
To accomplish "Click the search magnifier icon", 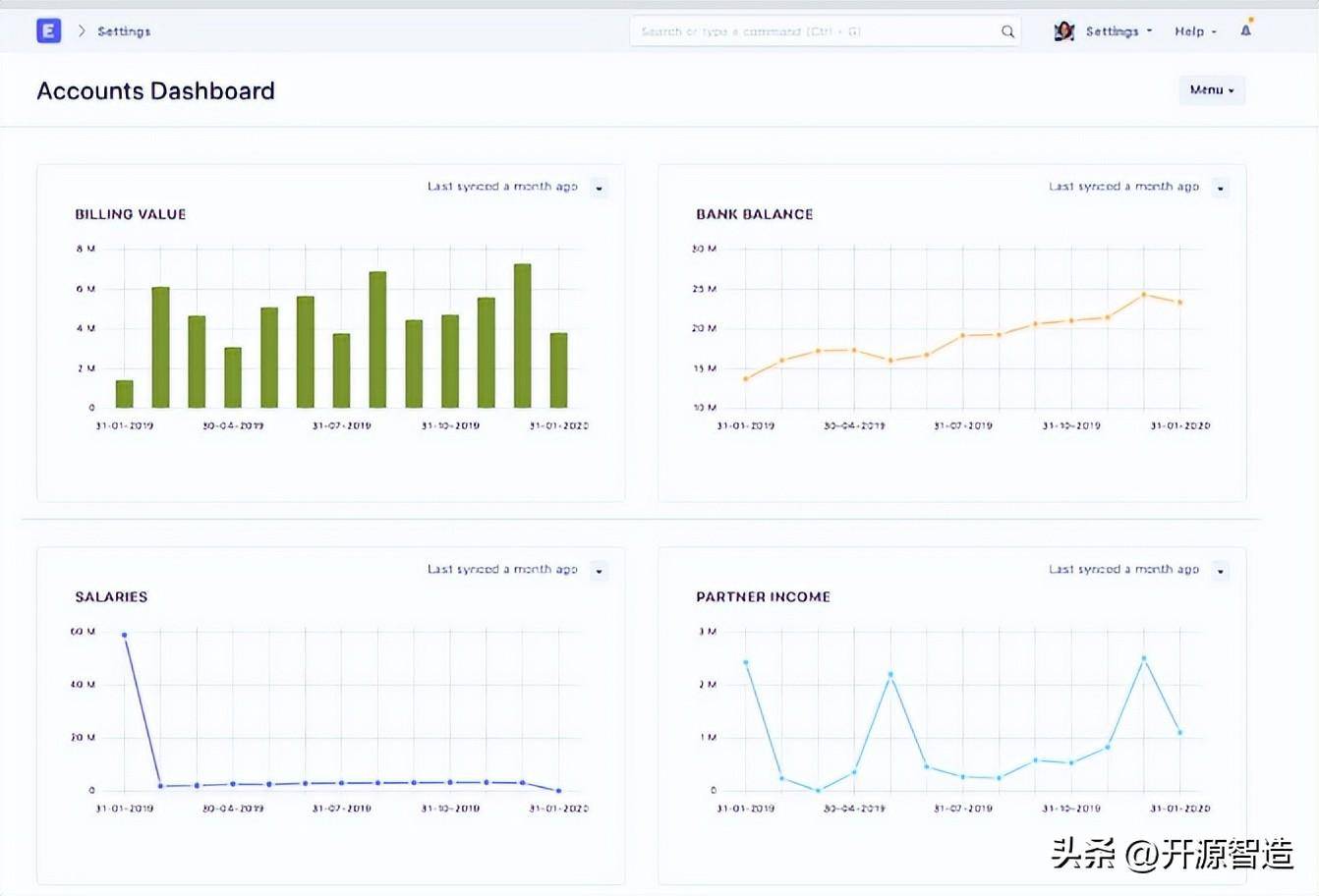I will [1007, 31].
